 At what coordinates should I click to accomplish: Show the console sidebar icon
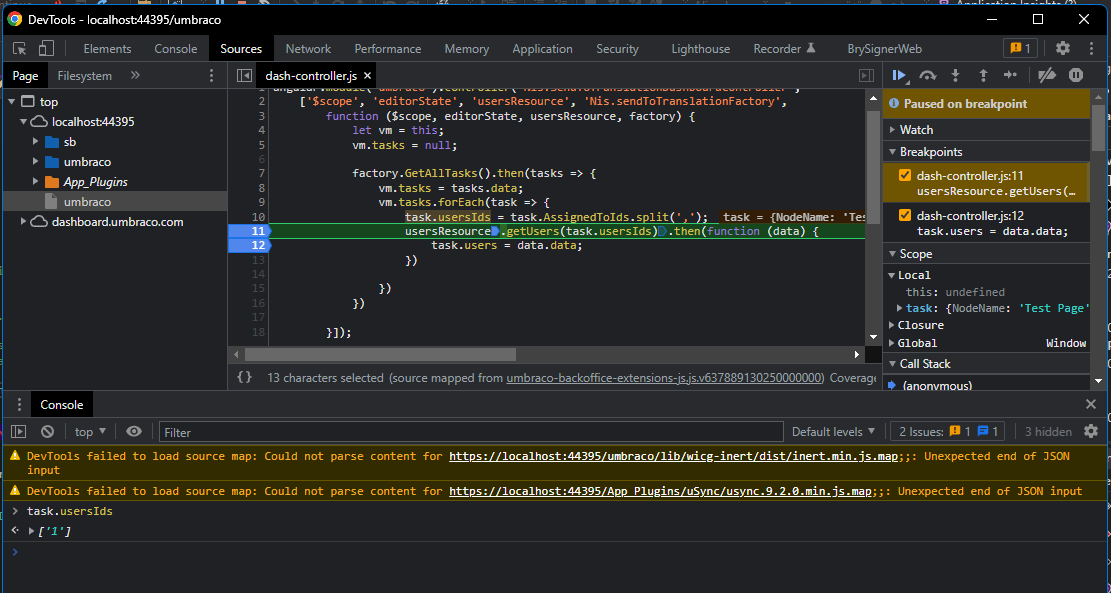[x=18, y=431]
